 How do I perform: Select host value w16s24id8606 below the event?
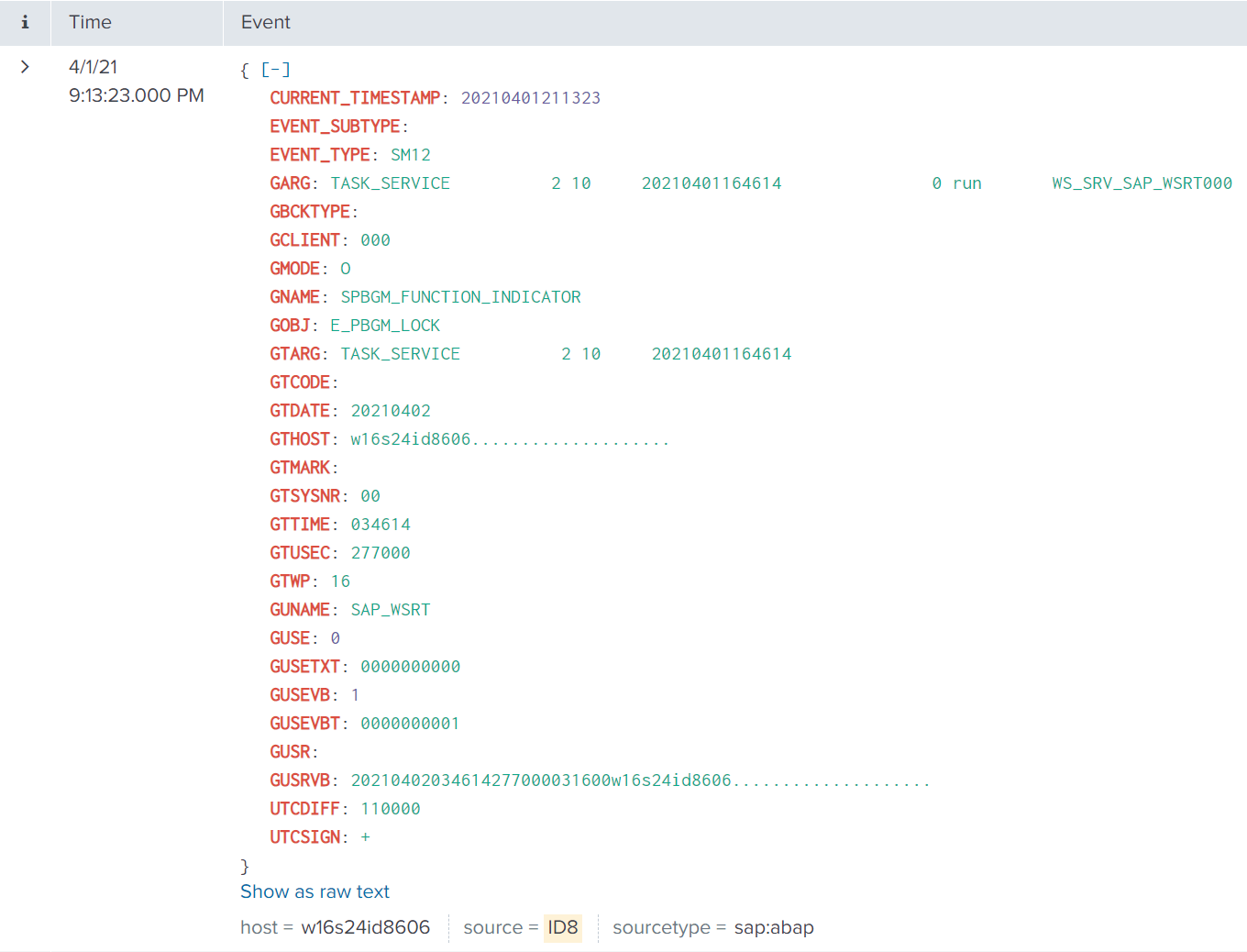(x=365, y=927)
